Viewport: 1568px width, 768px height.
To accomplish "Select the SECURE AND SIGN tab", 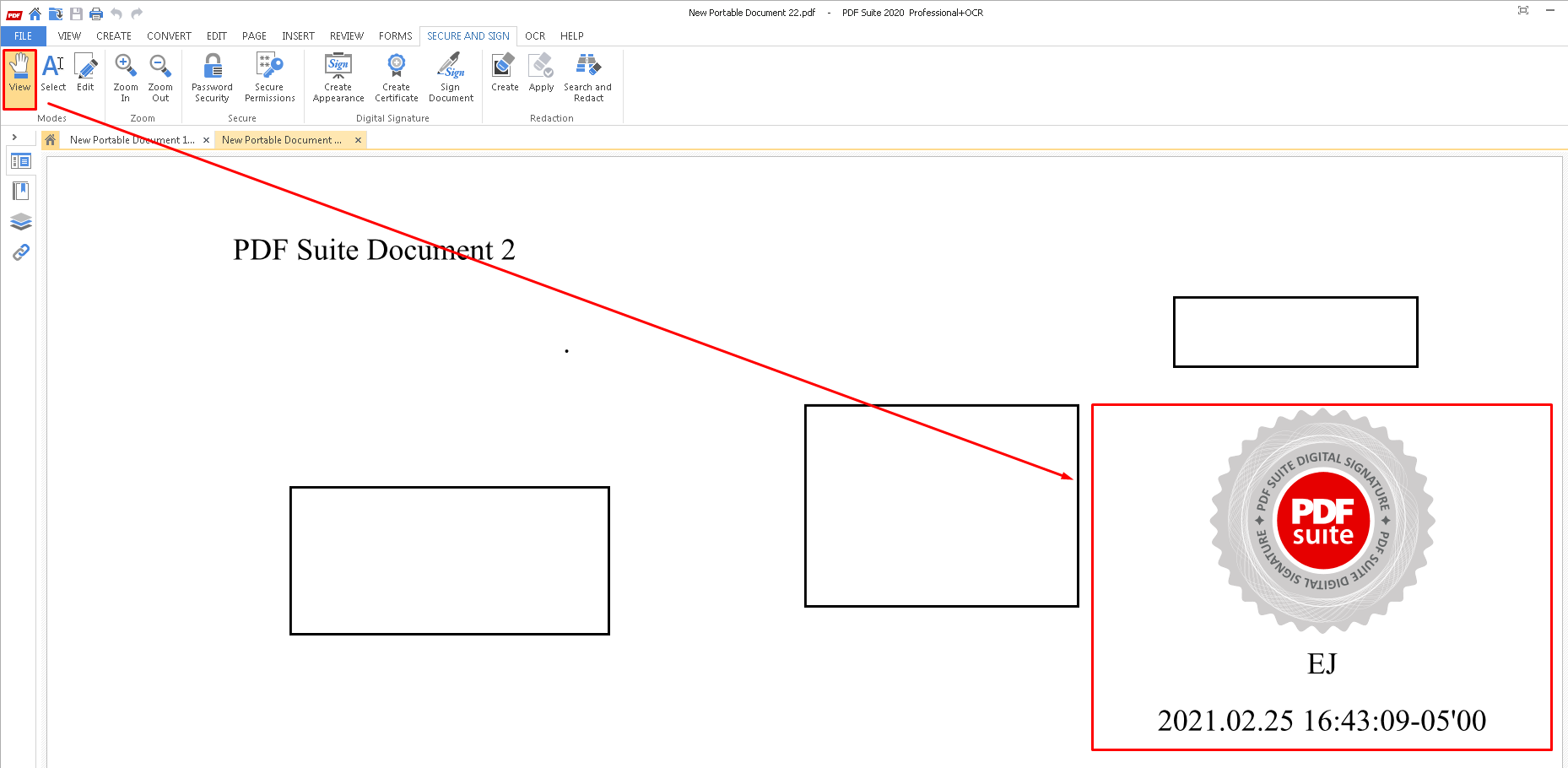I will click(468, 36).
